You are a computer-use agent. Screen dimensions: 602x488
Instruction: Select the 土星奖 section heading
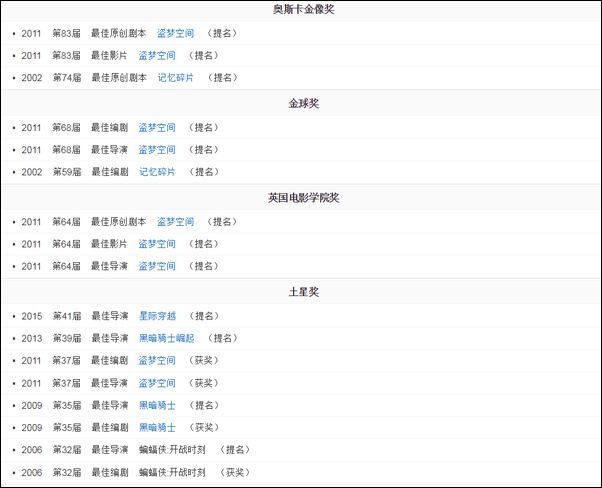304,292
